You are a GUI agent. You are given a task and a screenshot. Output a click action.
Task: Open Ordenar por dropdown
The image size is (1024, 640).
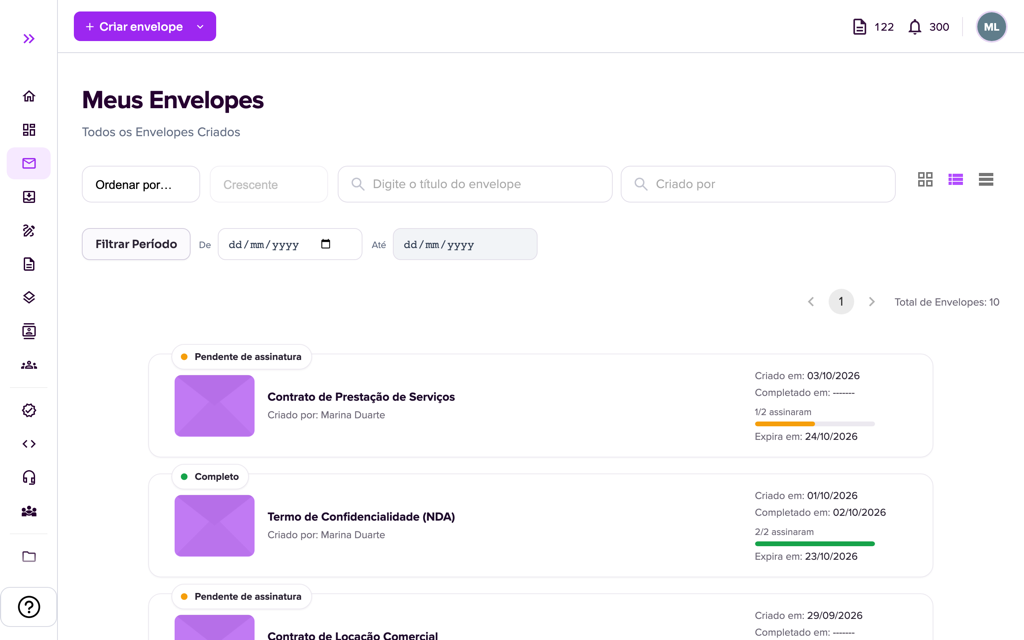click(x=140, y=184)
